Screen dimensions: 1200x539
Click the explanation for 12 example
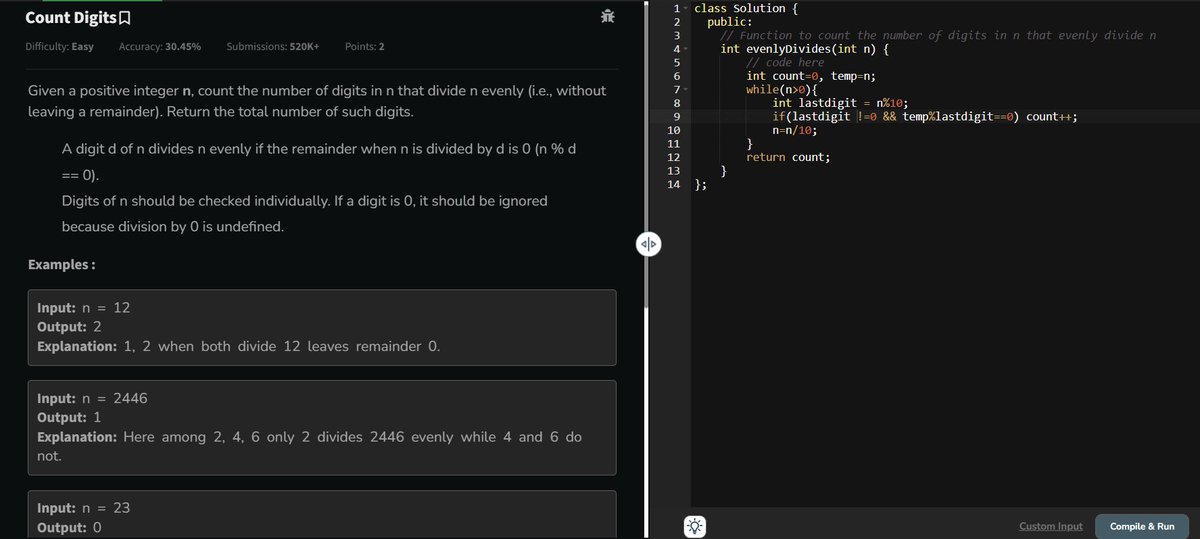tap(238, 347)
